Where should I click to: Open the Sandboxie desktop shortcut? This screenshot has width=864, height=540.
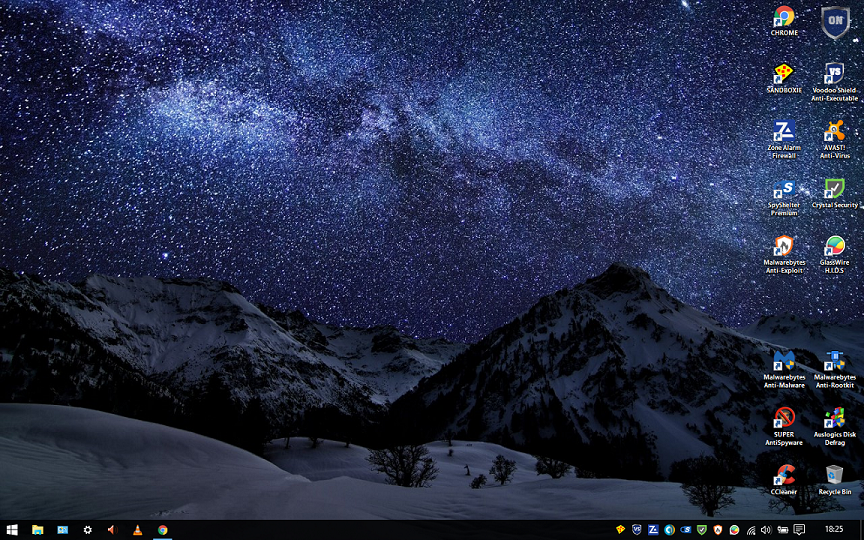click(x=784, y=78)
